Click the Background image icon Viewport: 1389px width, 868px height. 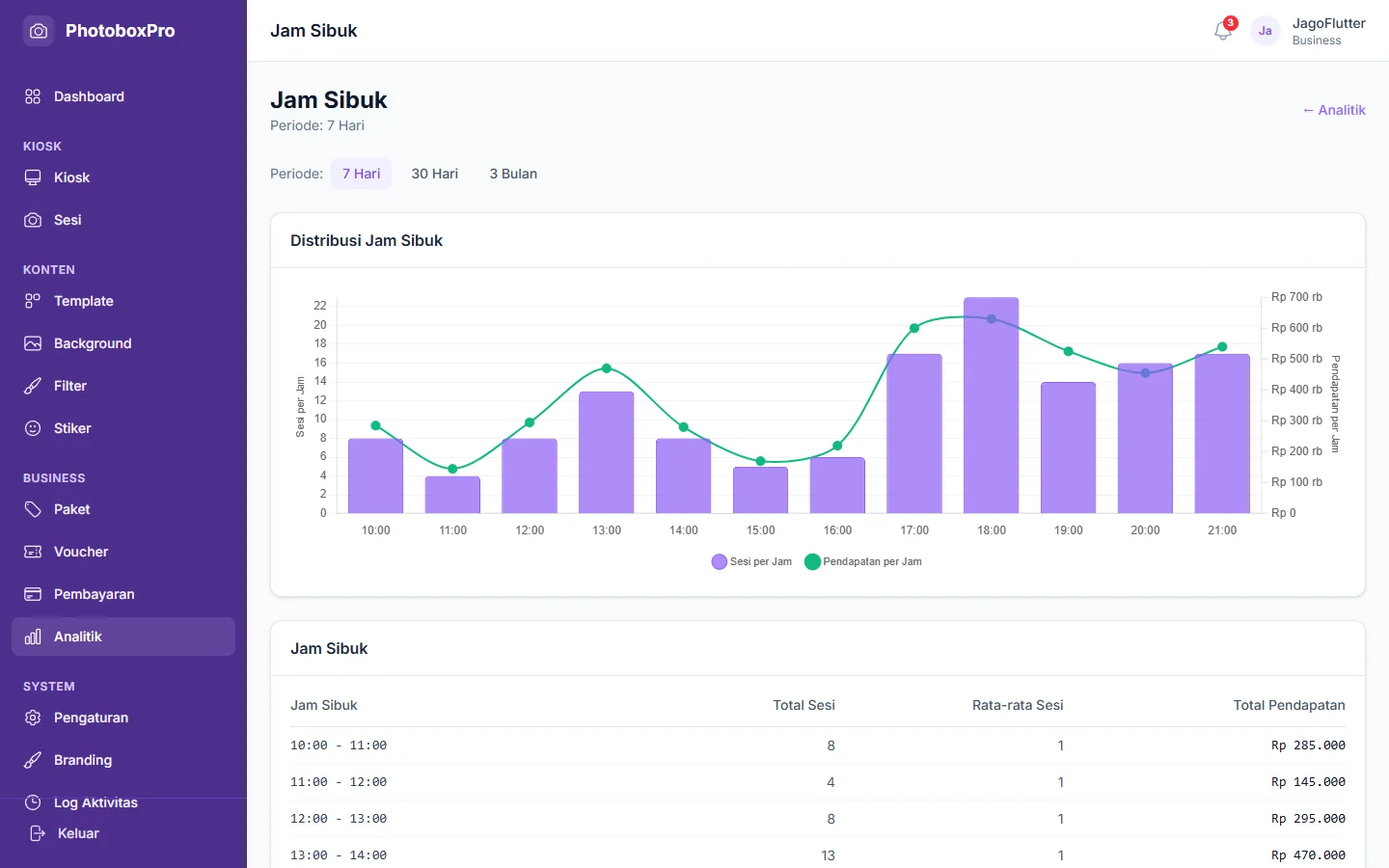coord(33,343)
